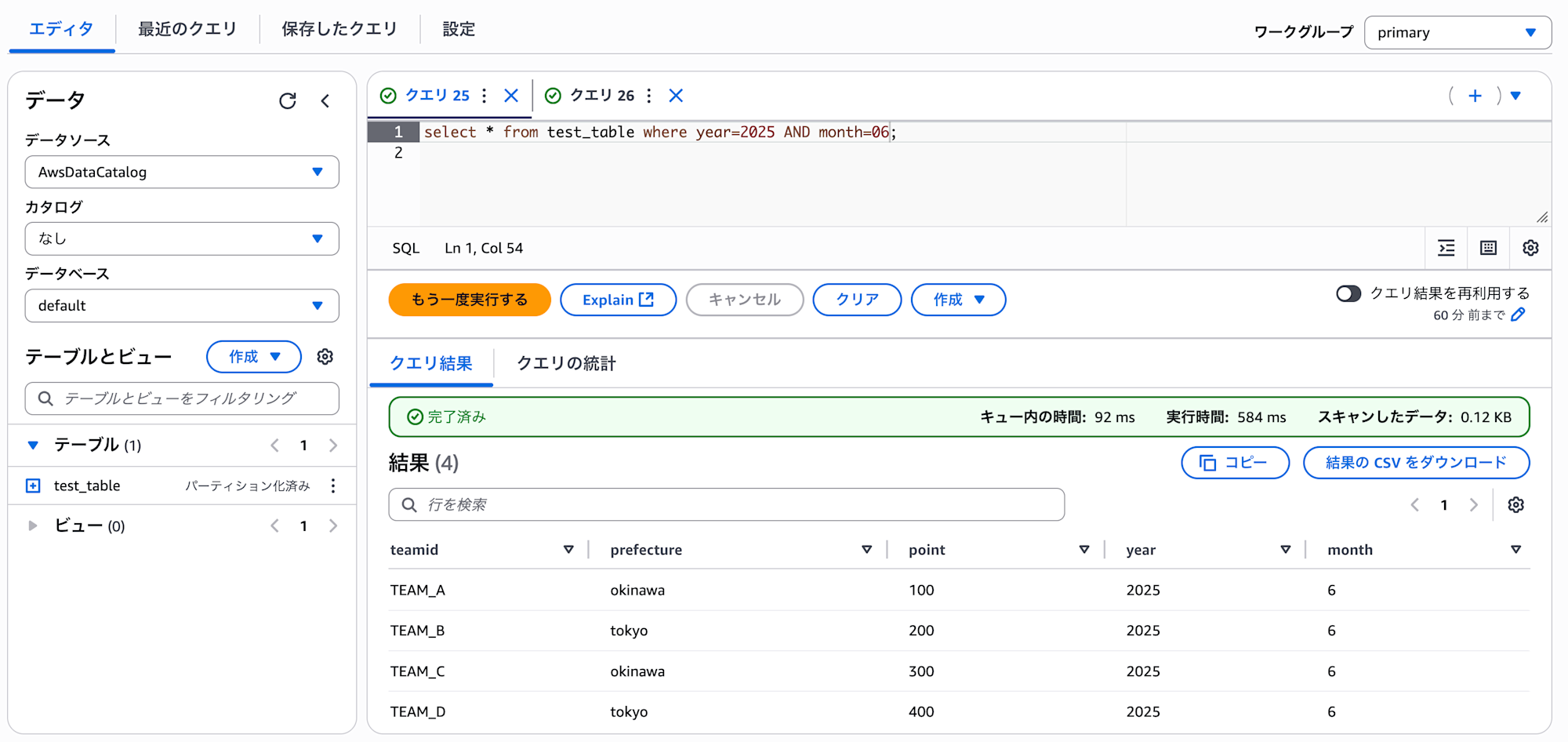This screenshot has height=742, width=1568.
Task: Open the カタログ dropdown
Action: point(182,238)
